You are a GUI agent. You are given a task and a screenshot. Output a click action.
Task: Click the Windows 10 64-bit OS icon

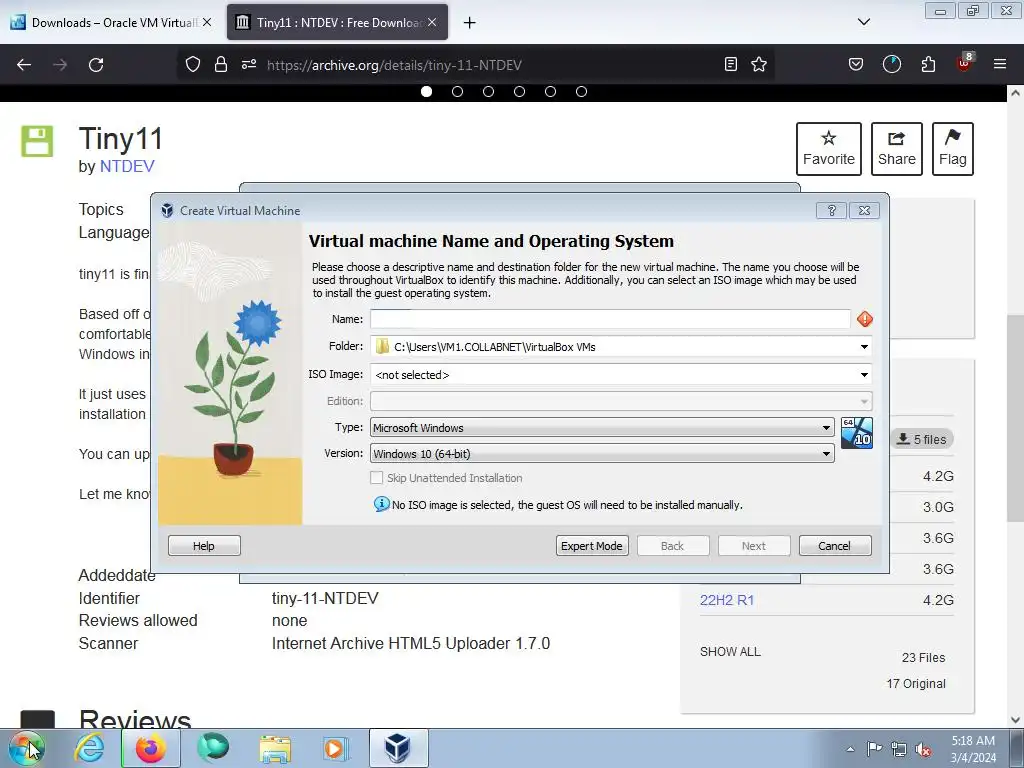tap(856, 433)
